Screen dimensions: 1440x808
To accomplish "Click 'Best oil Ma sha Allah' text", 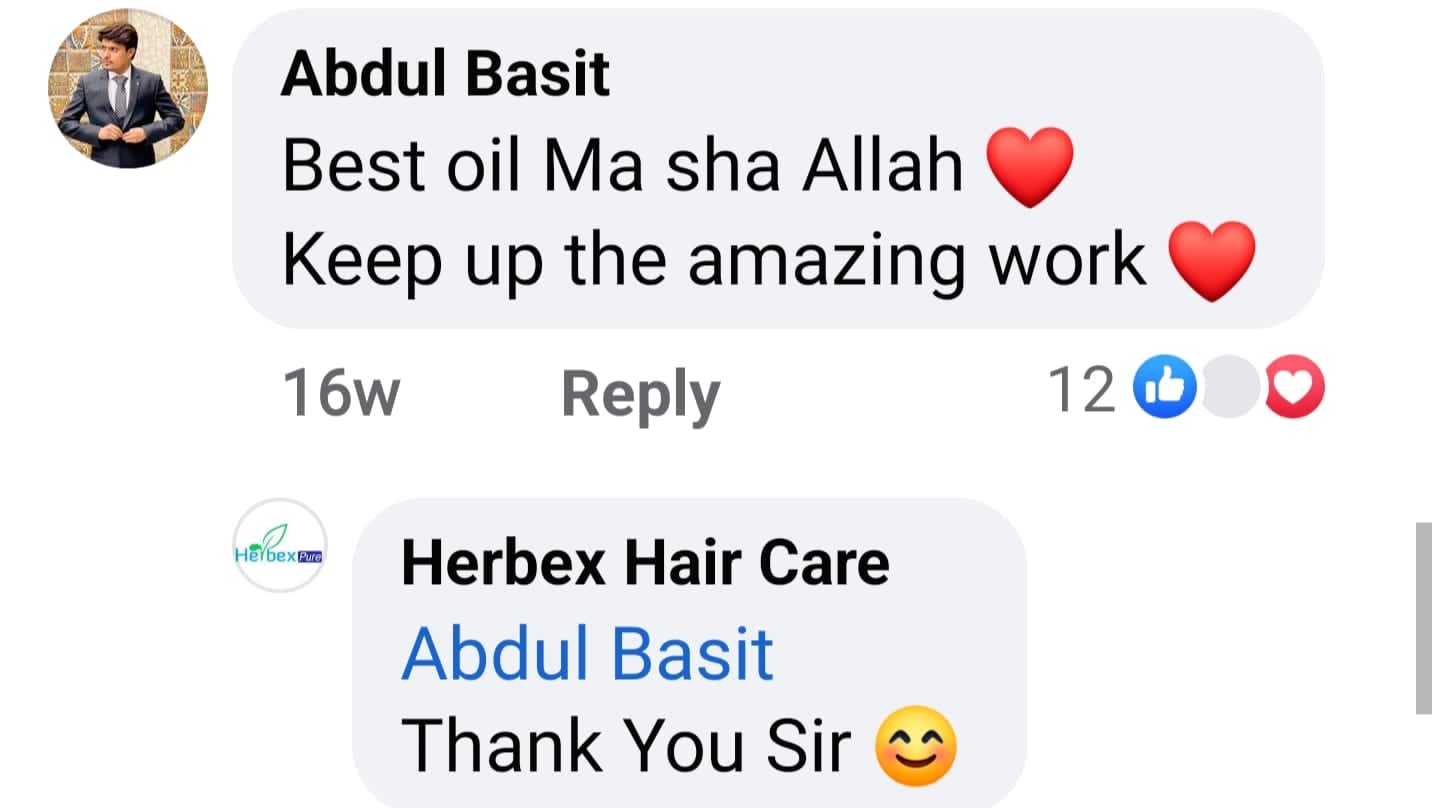I will pos(623,166).
